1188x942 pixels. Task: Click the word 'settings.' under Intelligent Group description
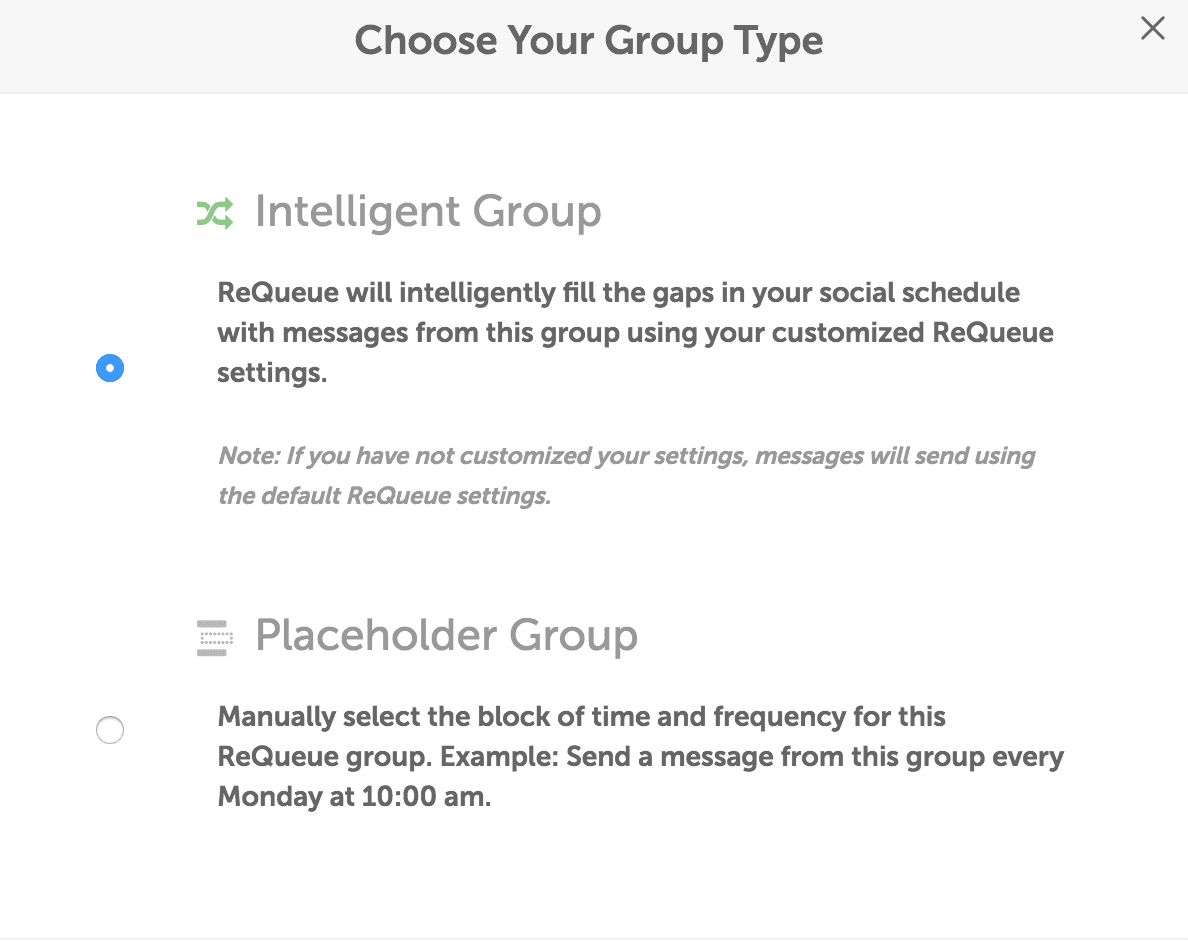272,373
